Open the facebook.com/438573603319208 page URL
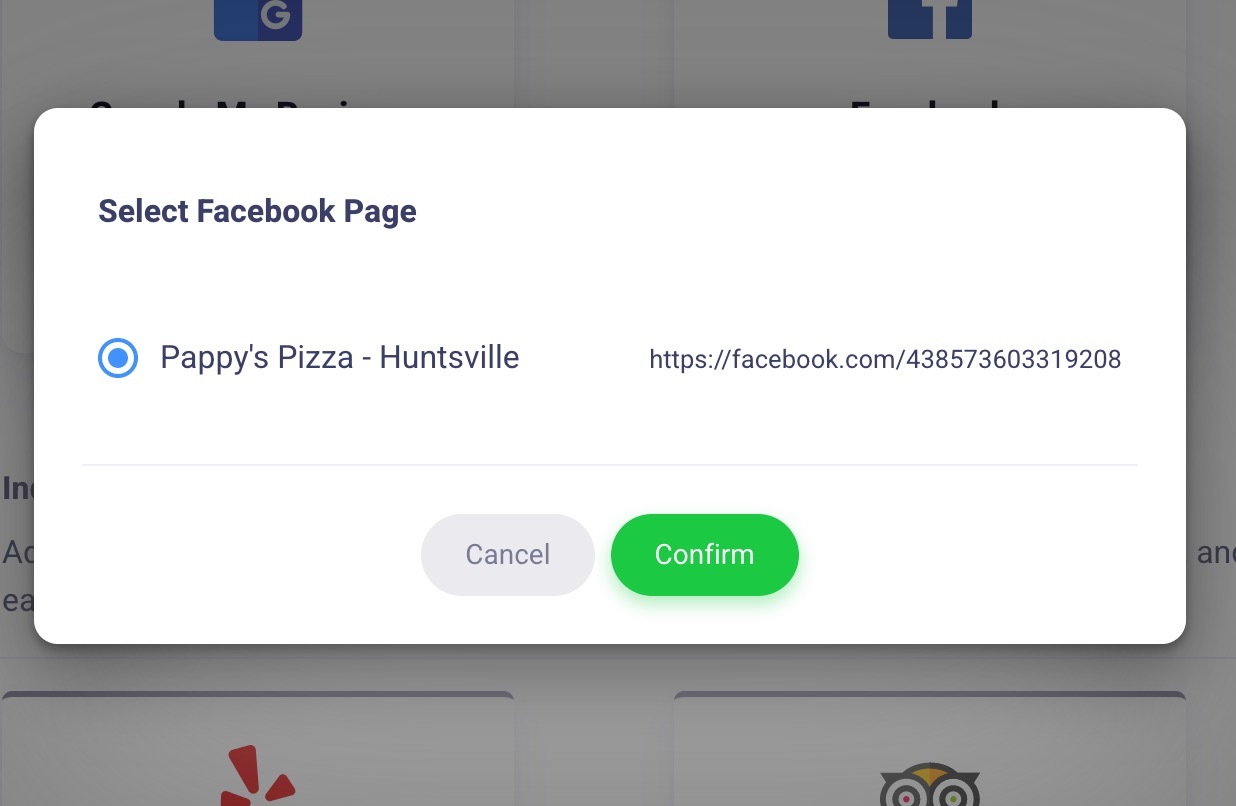Viewport: 1236px width, 806px height. click(885, 359)
